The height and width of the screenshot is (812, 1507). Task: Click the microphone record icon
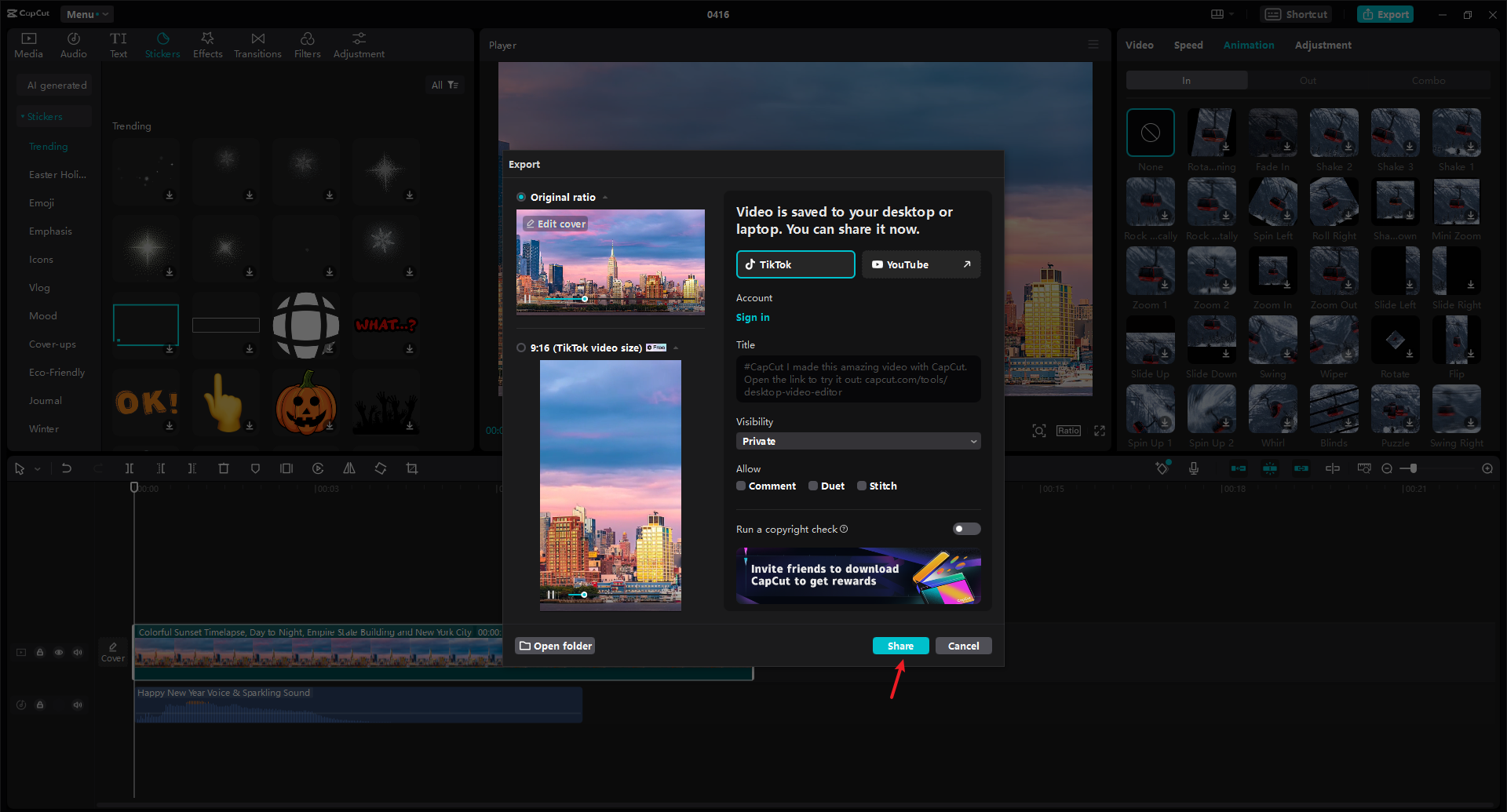pyautogui.click(x=1194, y=468)
